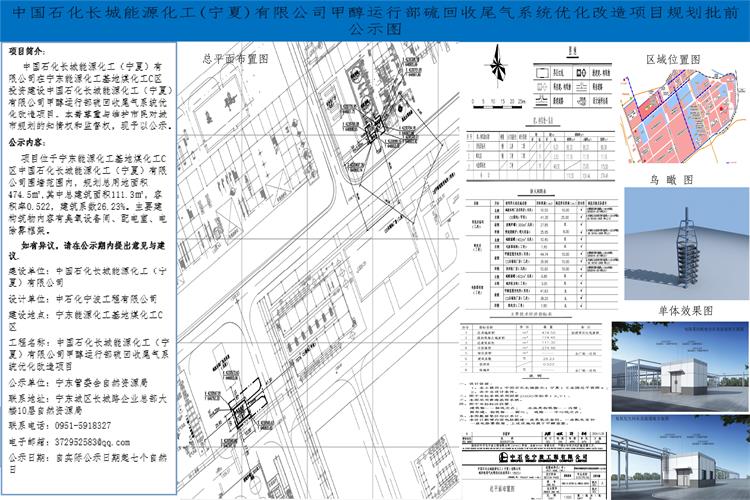Select 公示单位：宁东管委会自然资源局 line
The width and height of the screenshot is (750, 500).
click(x=78, y=383)
